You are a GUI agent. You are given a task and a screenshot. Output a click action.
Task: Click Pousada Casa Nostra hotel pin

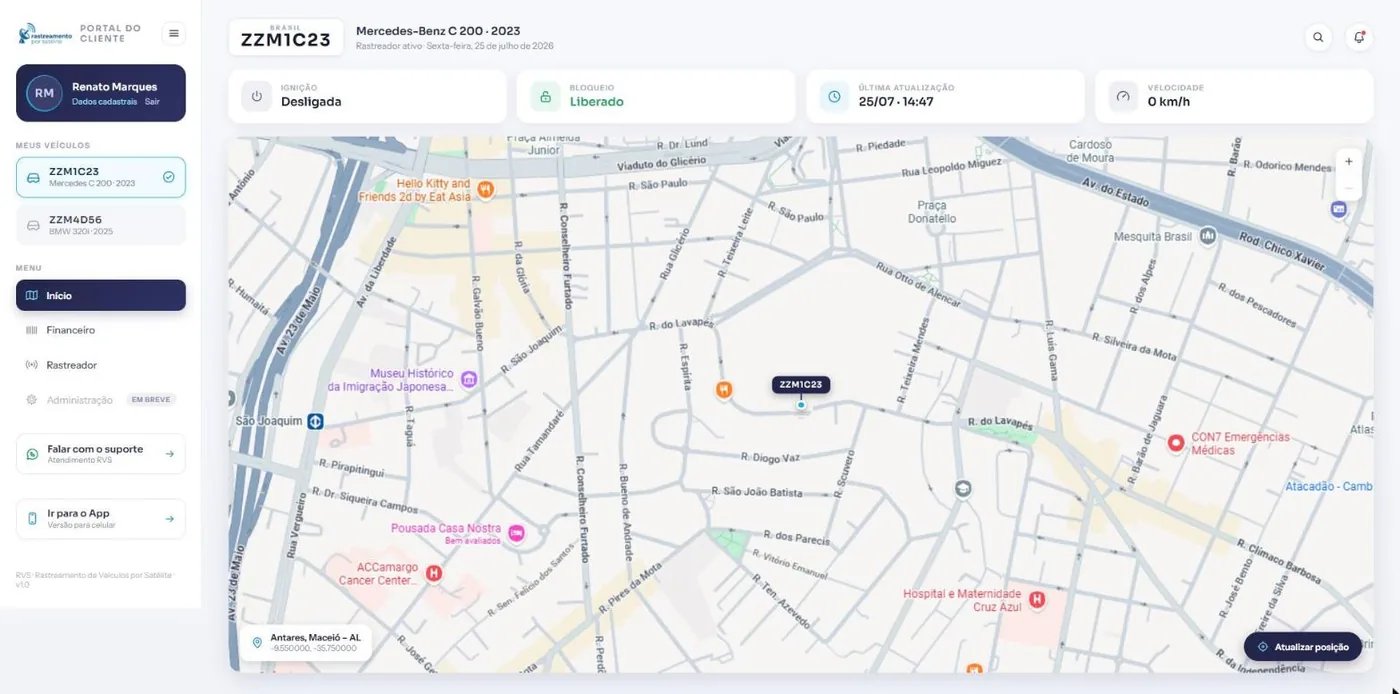pyautogui.click(x=517, y=533)
